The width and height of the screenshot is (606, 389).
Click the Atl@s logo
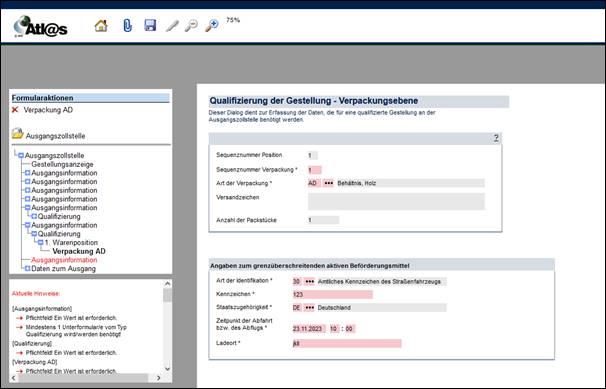(40, 27)
